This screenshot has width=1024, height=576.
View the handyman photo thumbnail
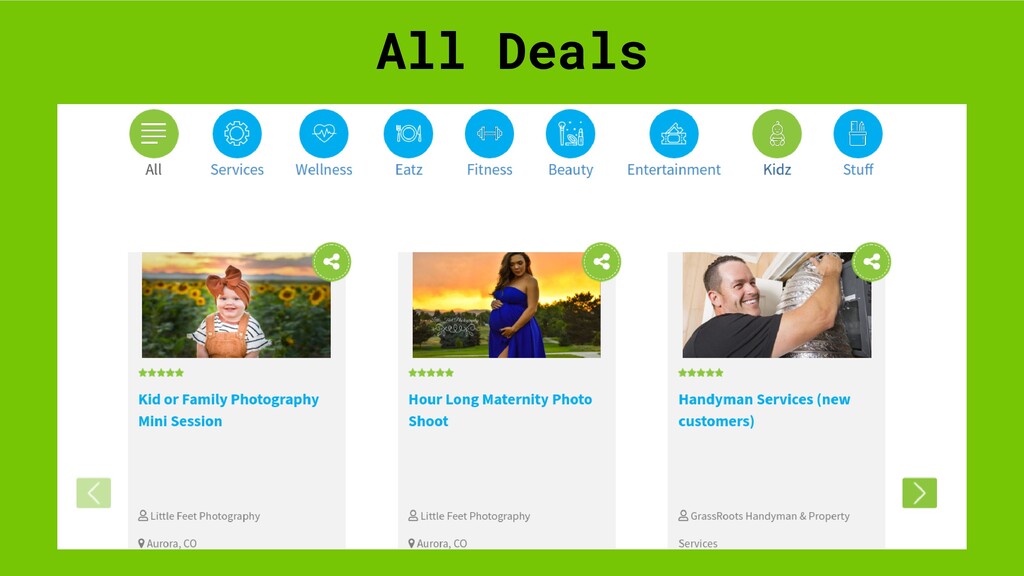pyautogui.click(x=776, y=305)
